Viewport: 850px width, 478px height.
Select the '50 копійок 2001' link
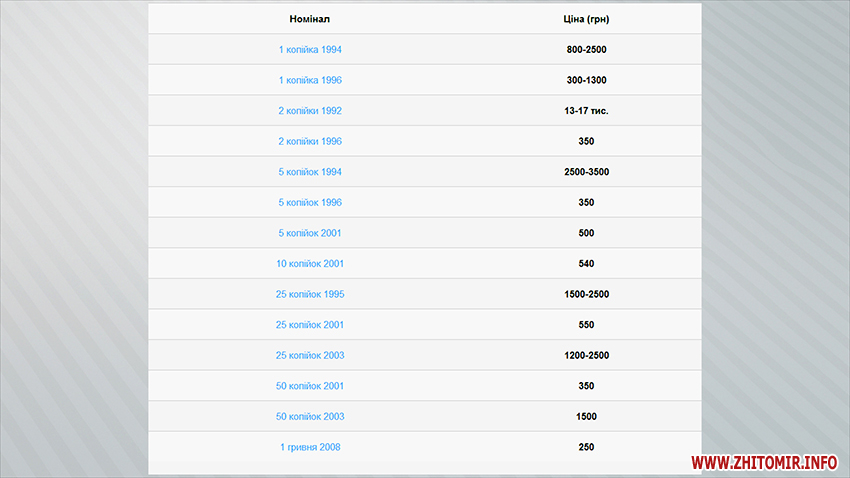pos(310,386)
